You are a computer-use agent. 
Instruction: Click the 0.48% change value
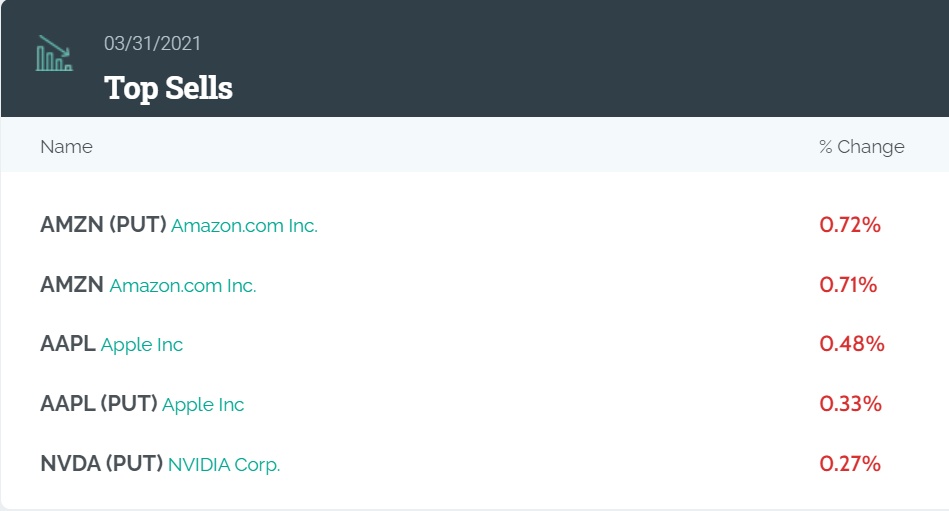coord(851,344)
